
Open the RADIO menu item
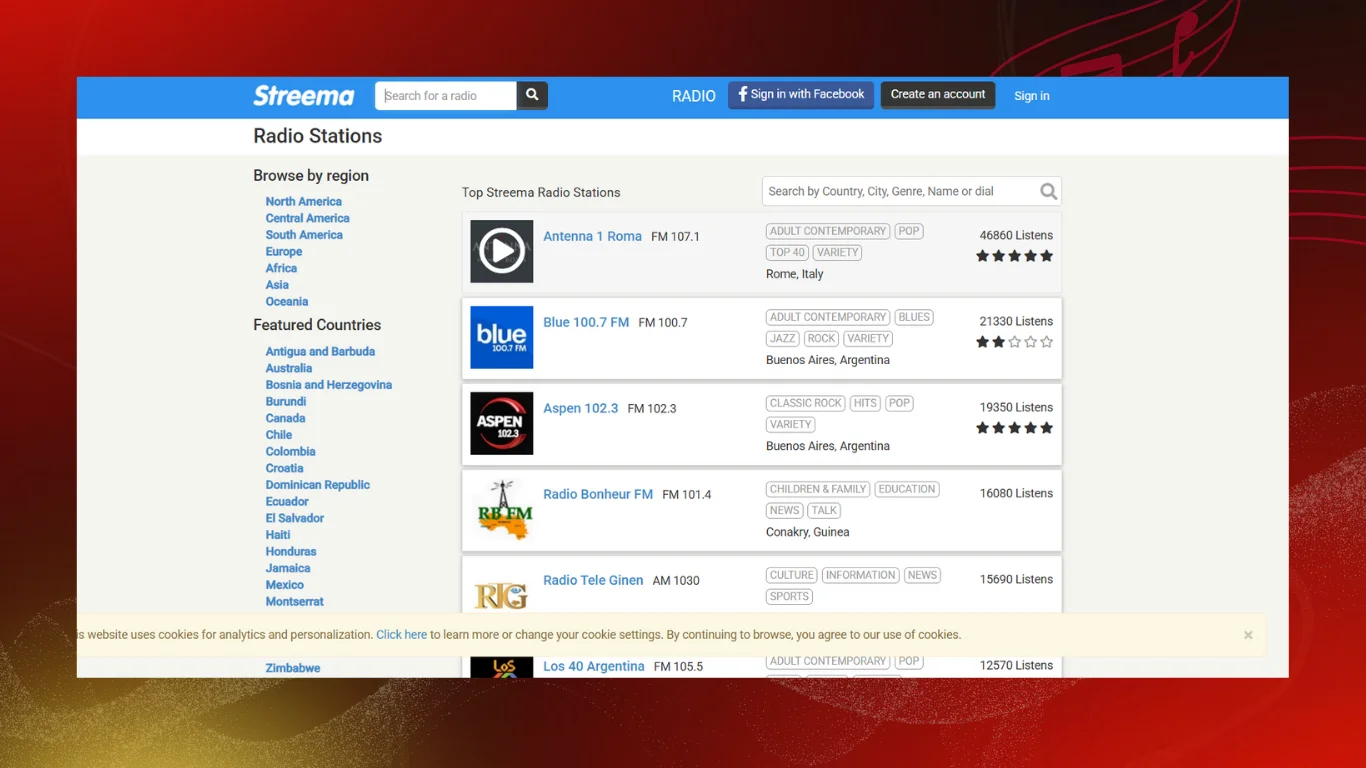pos(693,96)
